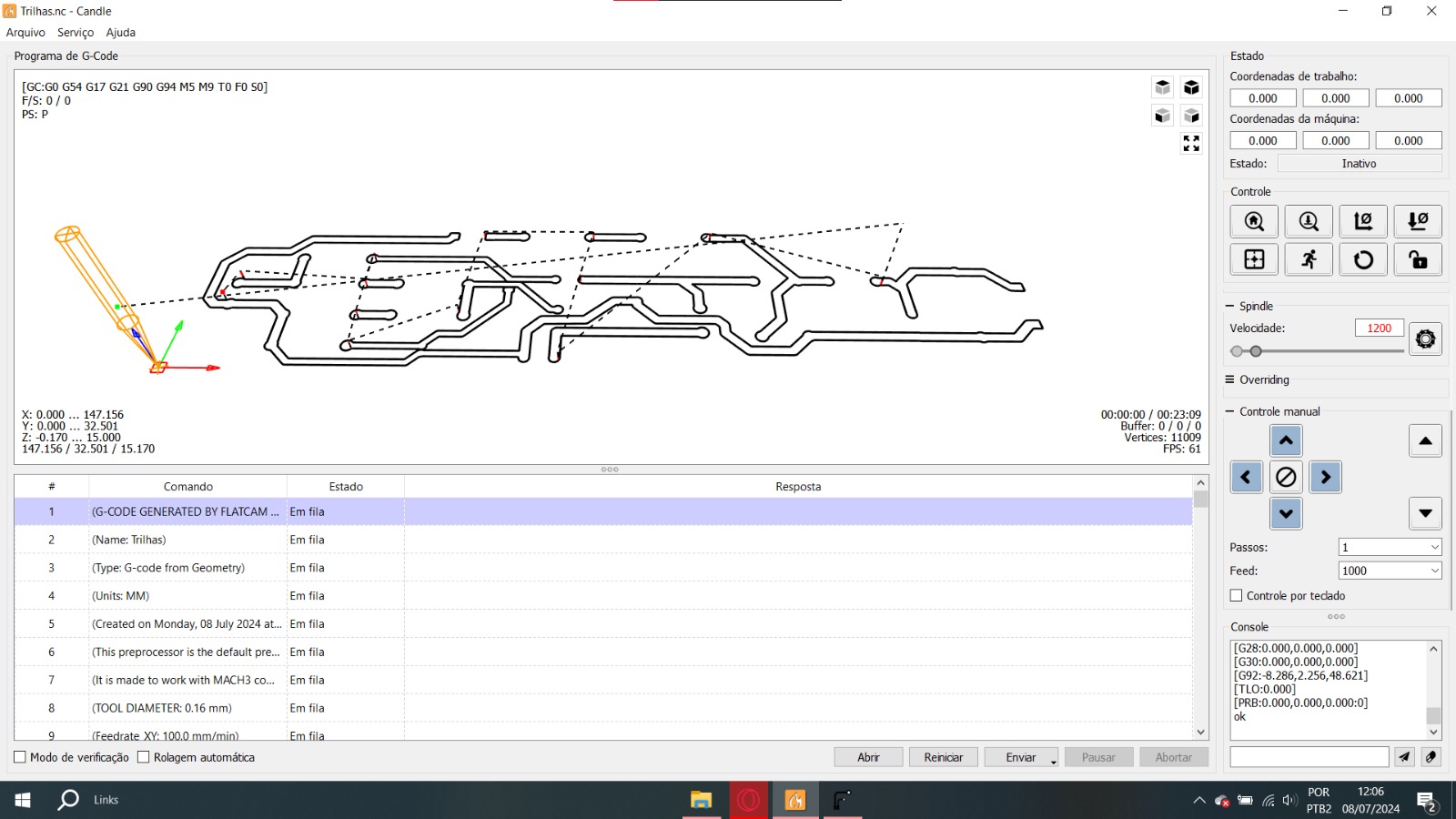Click the Unlock padlock icon

point(1418,259)
